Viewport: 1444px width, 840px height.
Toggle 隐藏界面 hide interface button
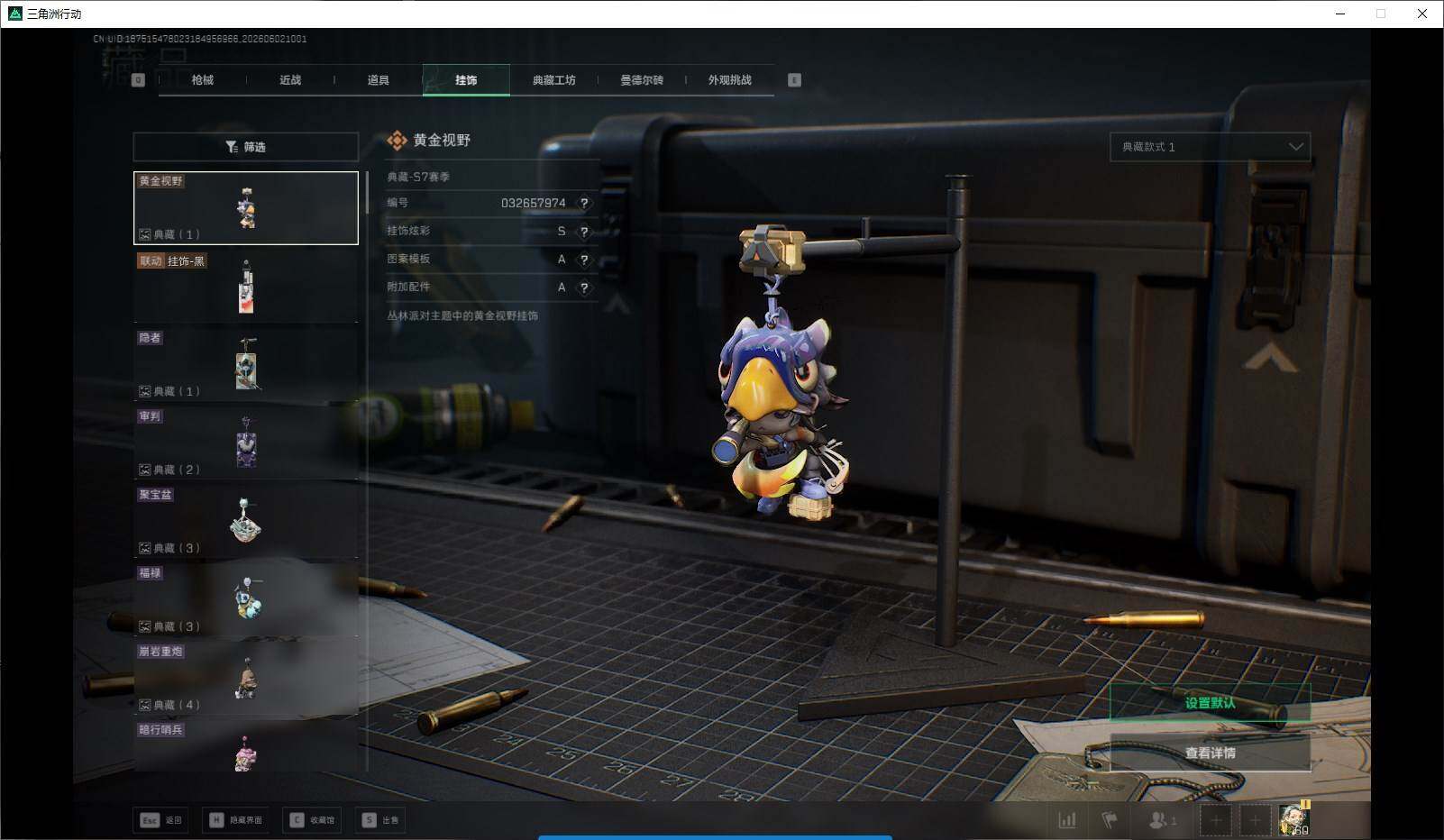235,820
